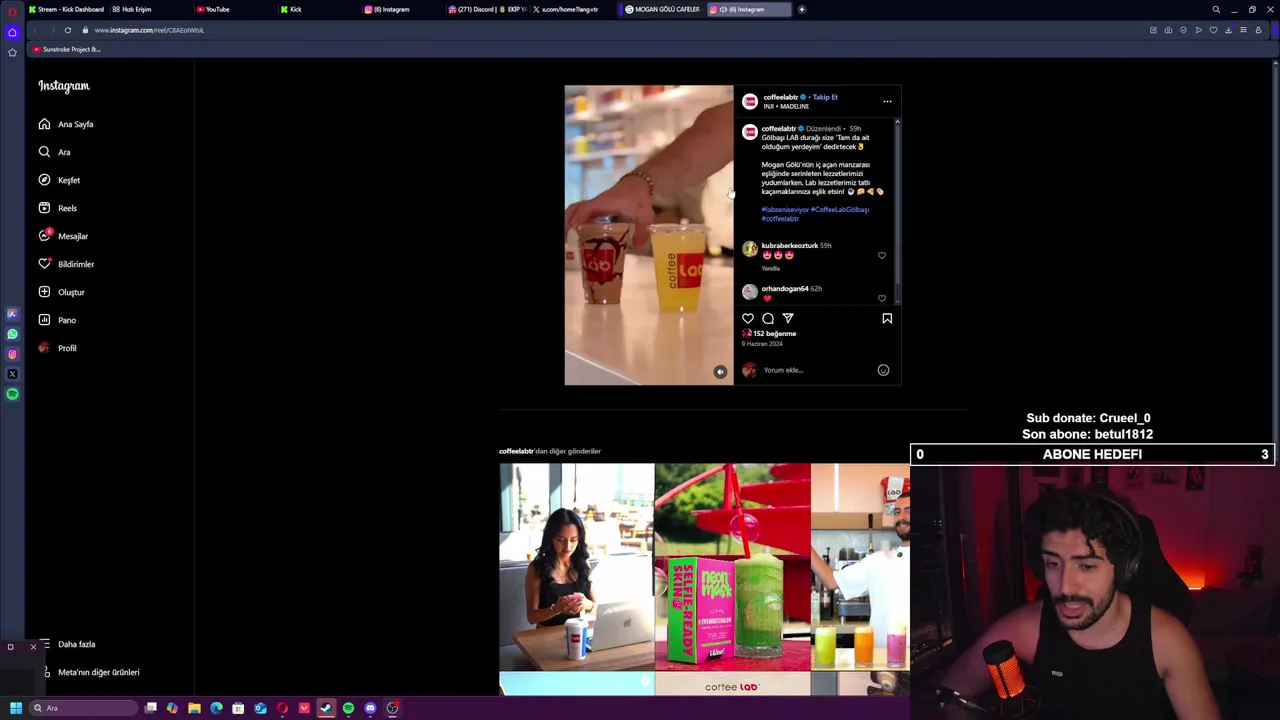Open the post's three-dot options menu
The width and height of the screenshot is (1280, 720).
coord(887,101)
